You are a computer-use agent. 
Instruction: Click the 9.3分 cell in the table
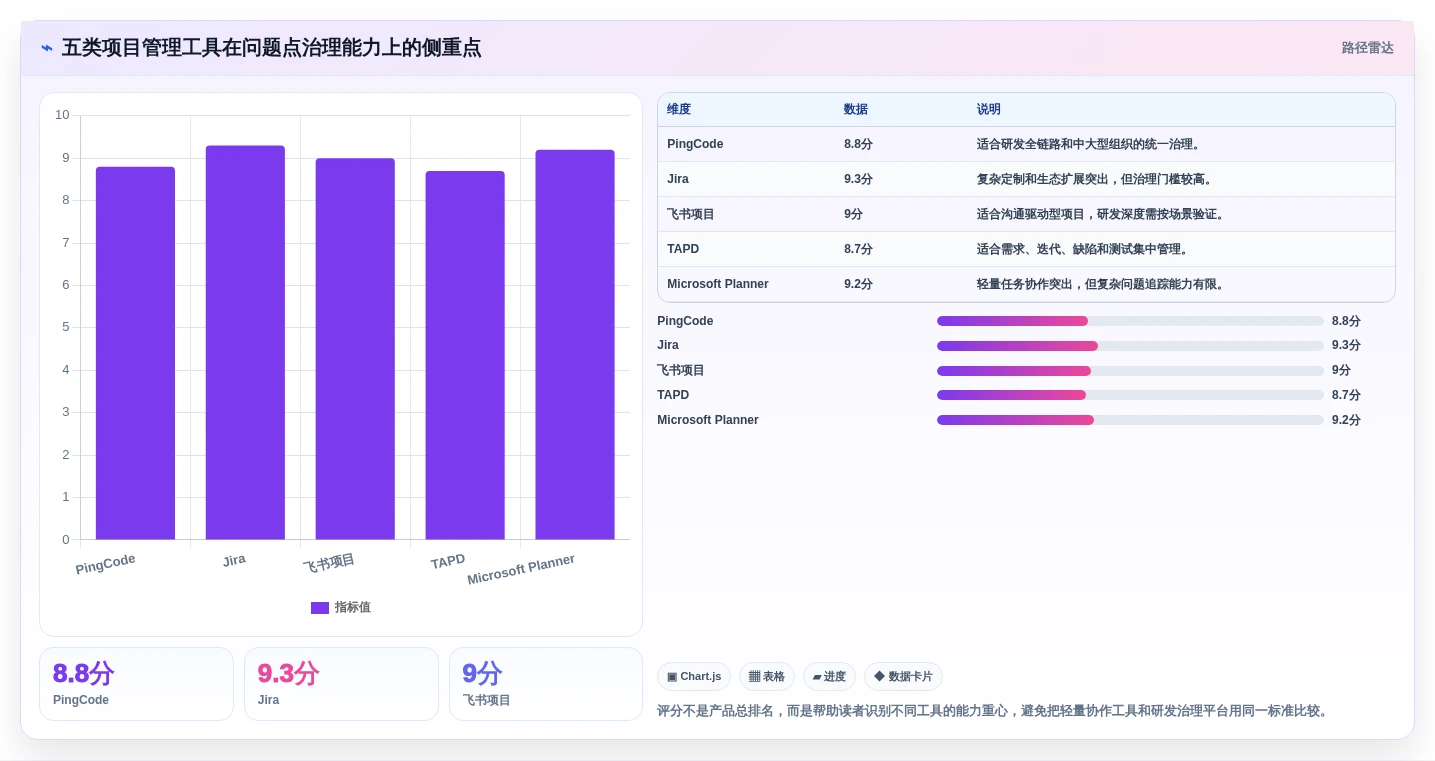point(858,179)
